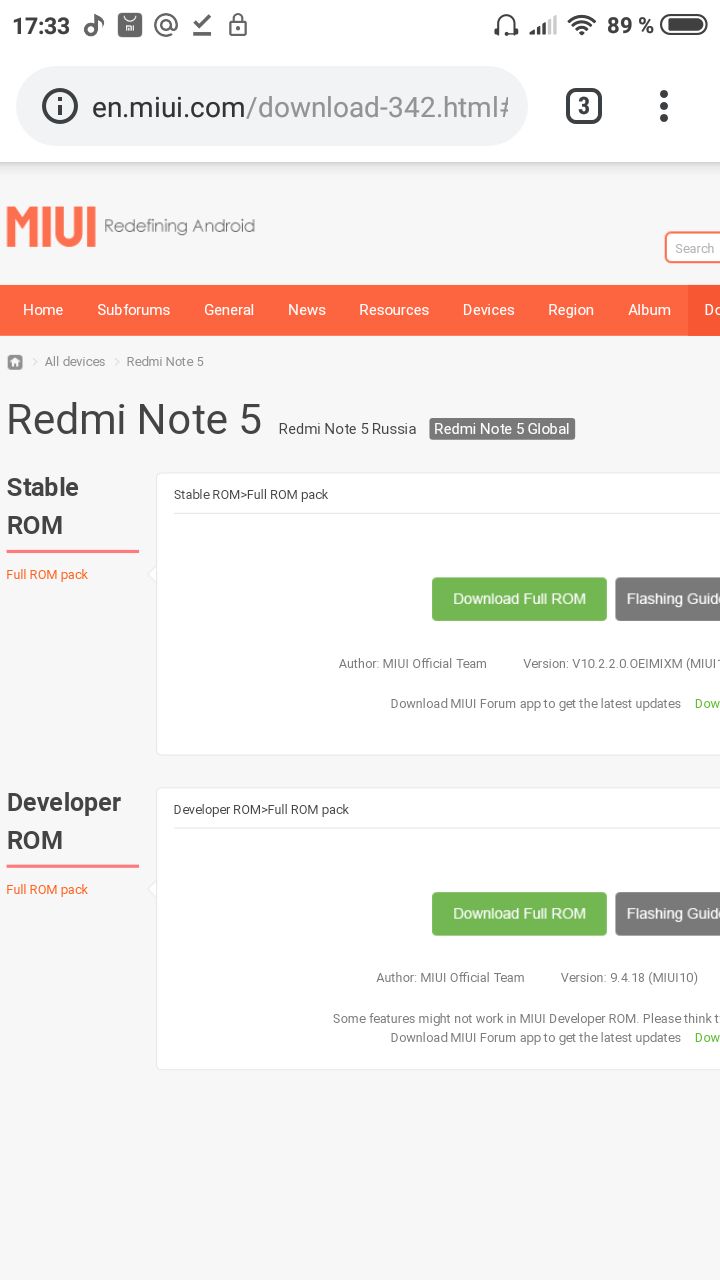The image size is (720, 1280).
Task: Open the Album menu item
Action: pos(649,310)
